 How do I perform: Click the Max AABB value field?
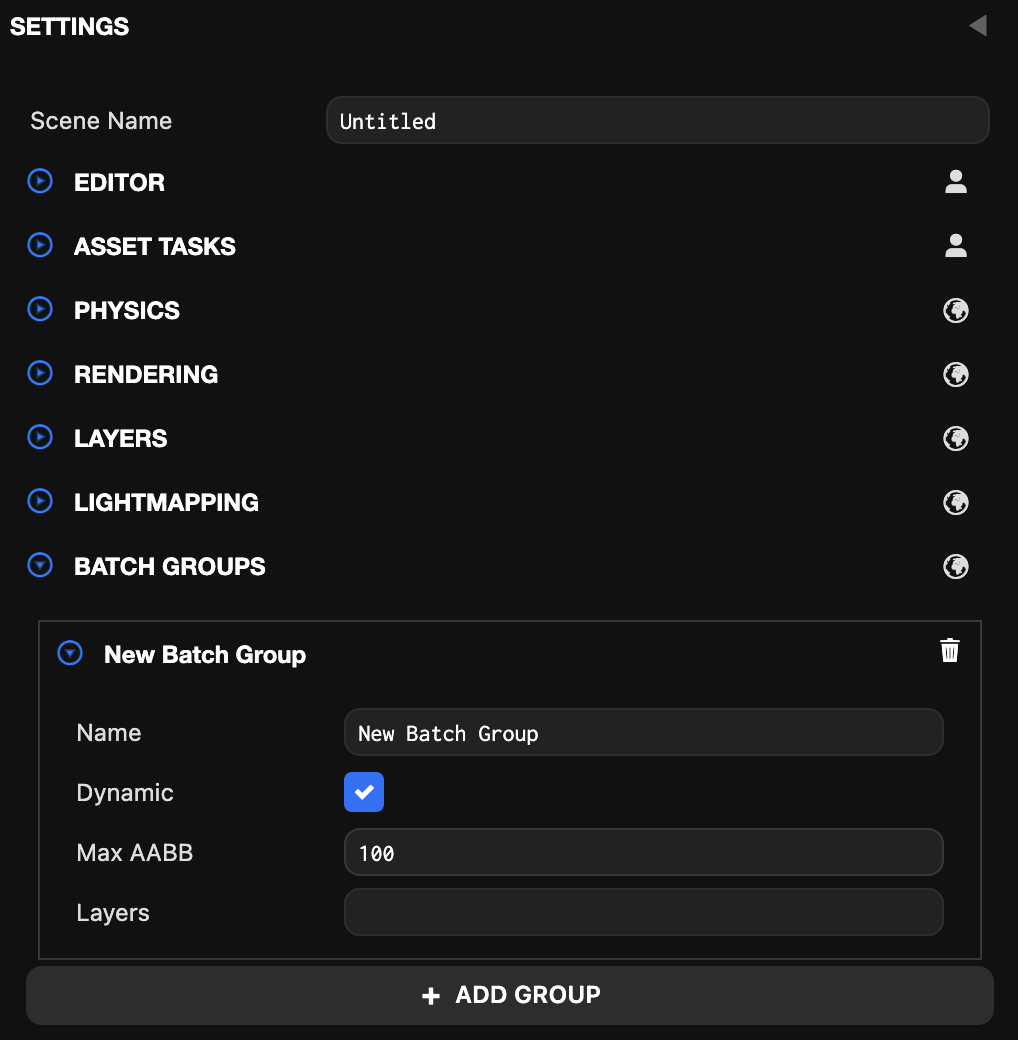click(x=643, y=852)
